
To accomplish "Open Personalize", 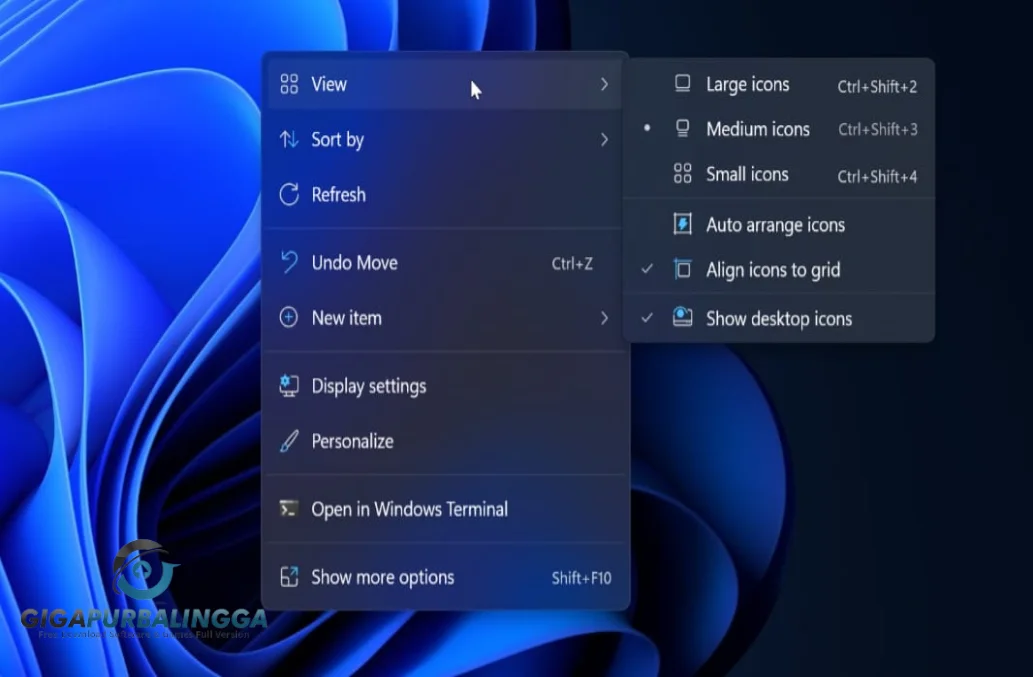I will point(445,441).
